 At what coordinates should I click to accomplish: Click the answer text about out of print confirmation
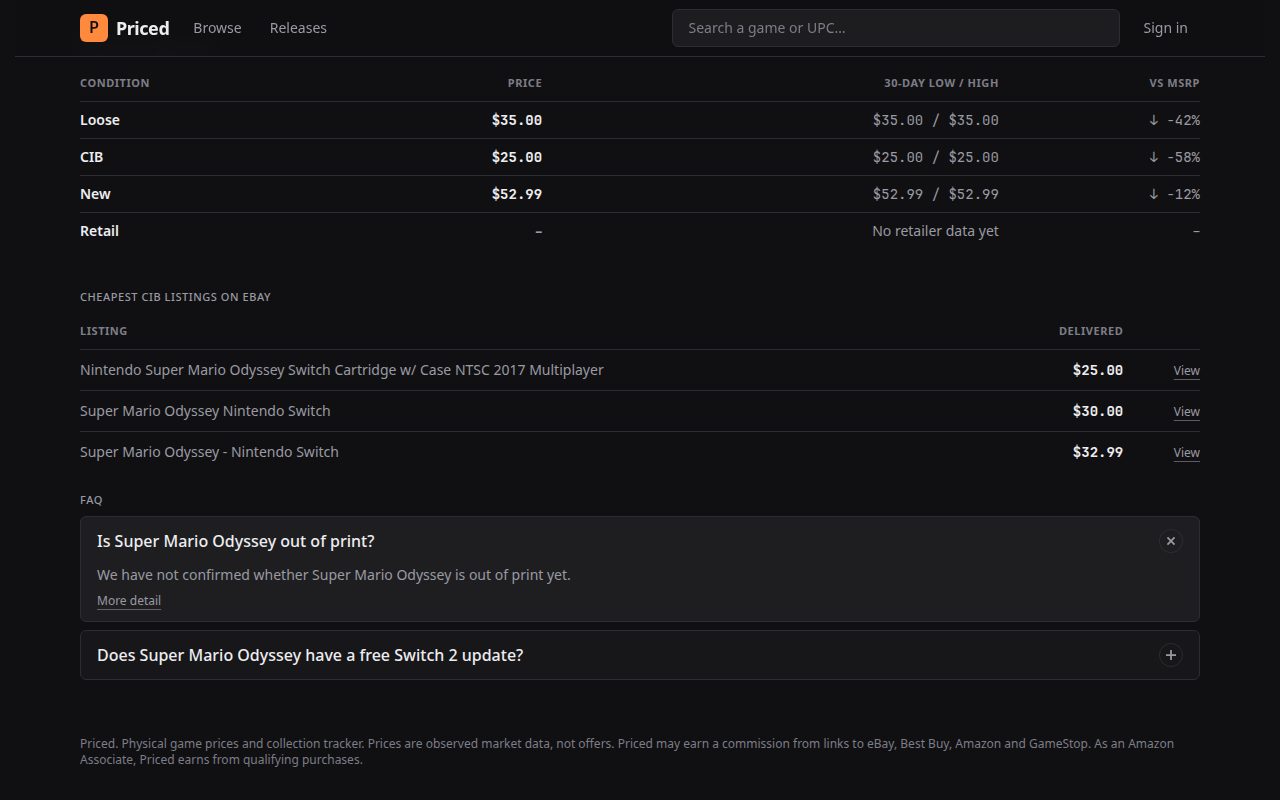pos(334,575)
